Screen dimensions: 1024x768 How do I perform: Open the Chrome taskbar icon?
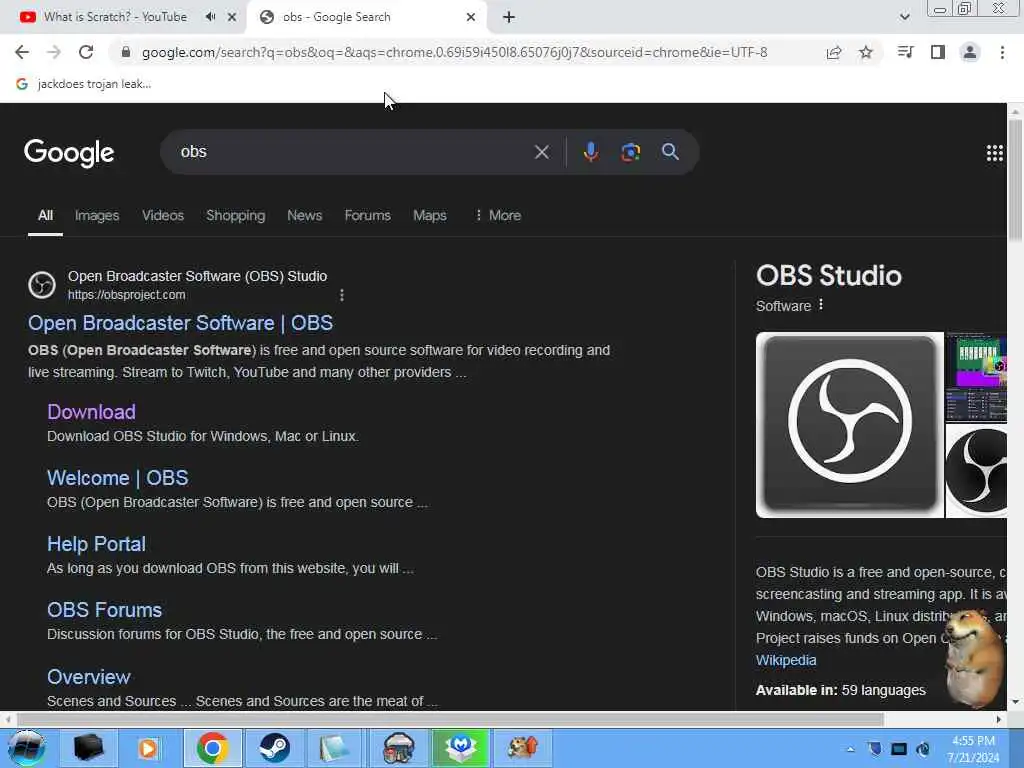[x=212, y=748]
